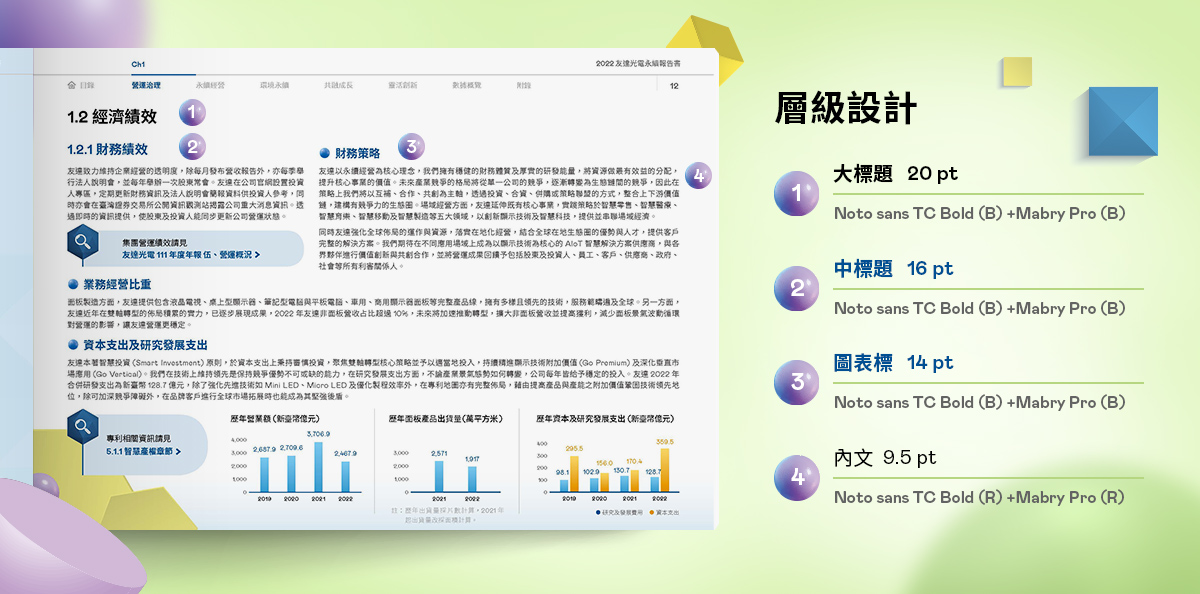Click the 5.1.1 智慧產權專區 link
Image resolution: width=1200 pixels, height=594 pixels.
140,452
